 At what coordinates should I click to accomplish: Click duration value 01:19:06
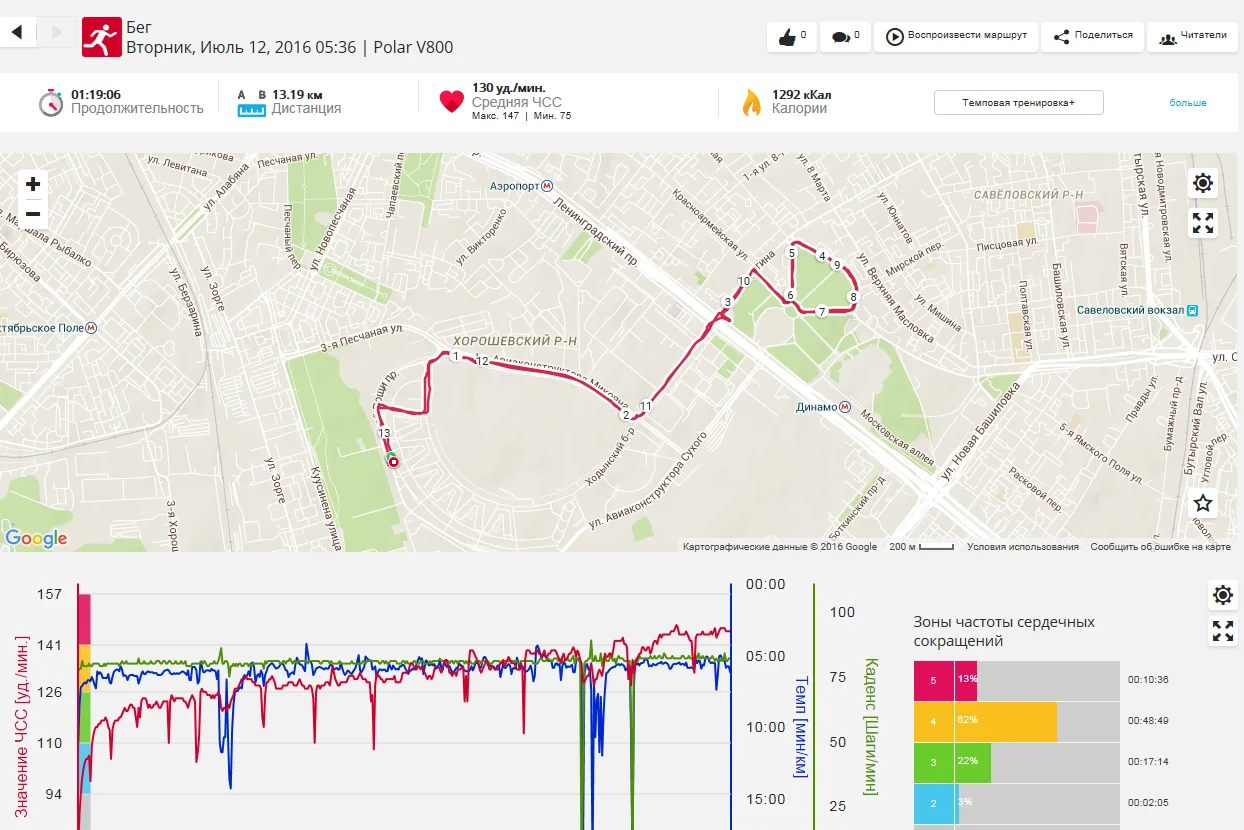[x=96, y=95]
